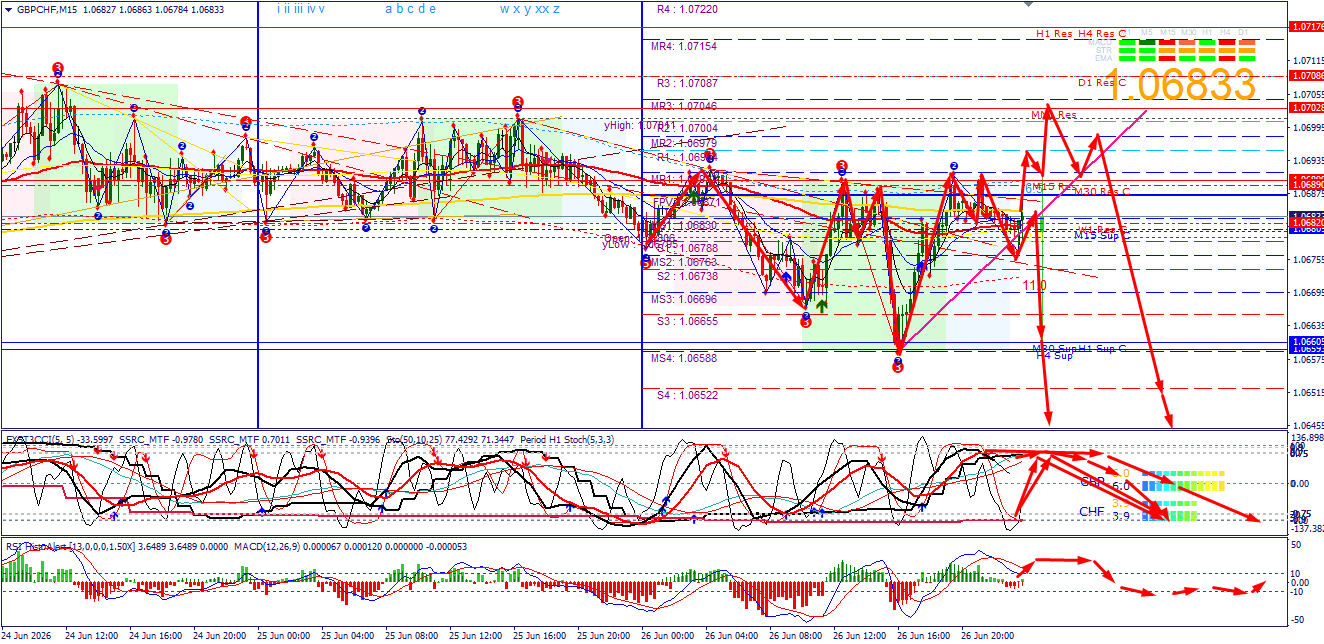1324x644 pixels.
Task: Click the GBP strength color bar
Action: click(1181, 485)
